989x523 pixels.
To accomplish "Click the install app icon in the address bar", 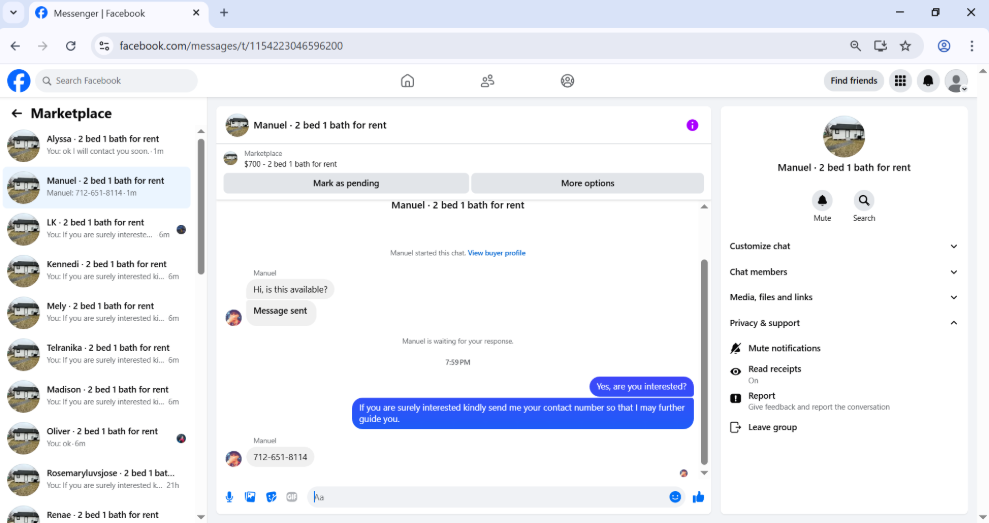I will pos(881,45).
